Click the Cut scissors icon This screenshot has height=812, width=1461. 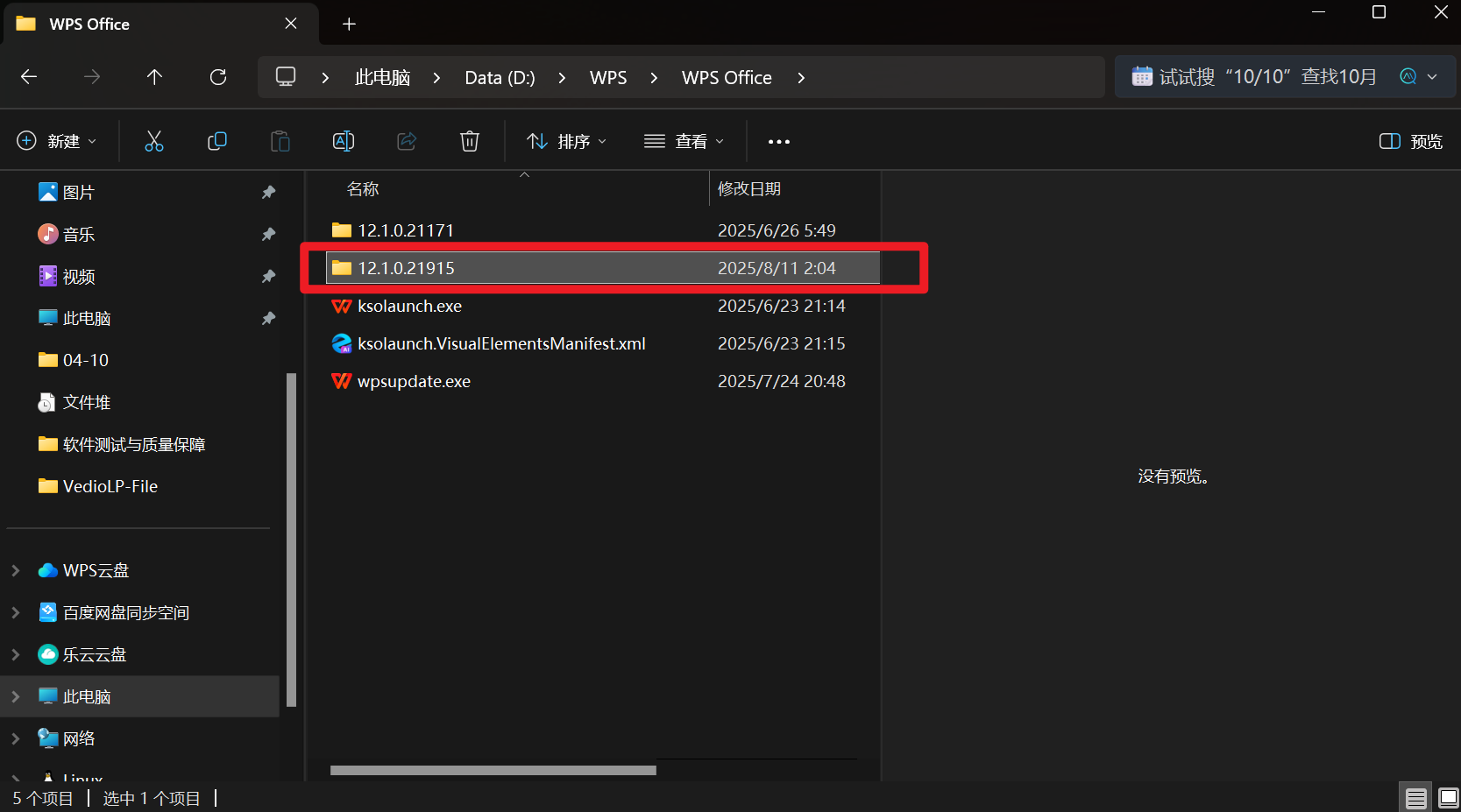(154, 141)
